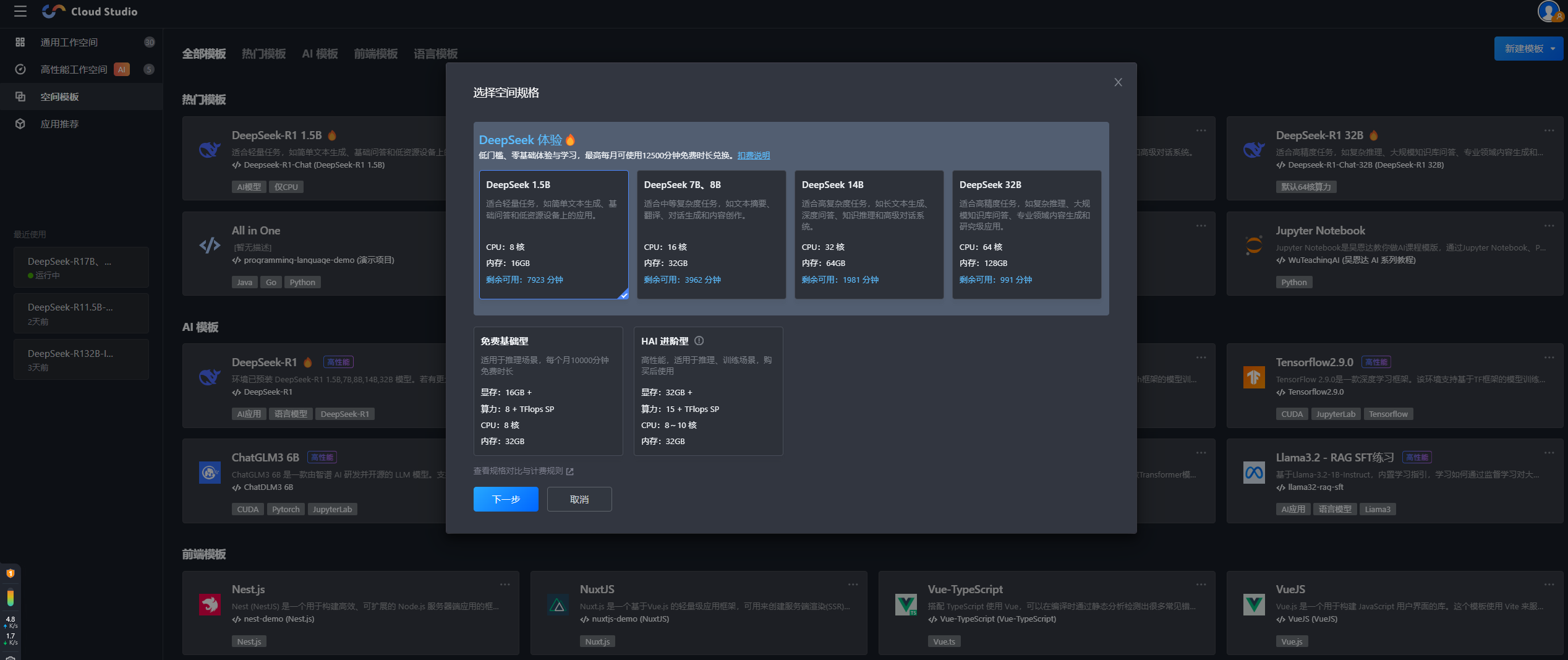The width and height of the screenshot is (1568, 660).
Task: Click the NuxtJS logo icon
Action: coord(558,604)
